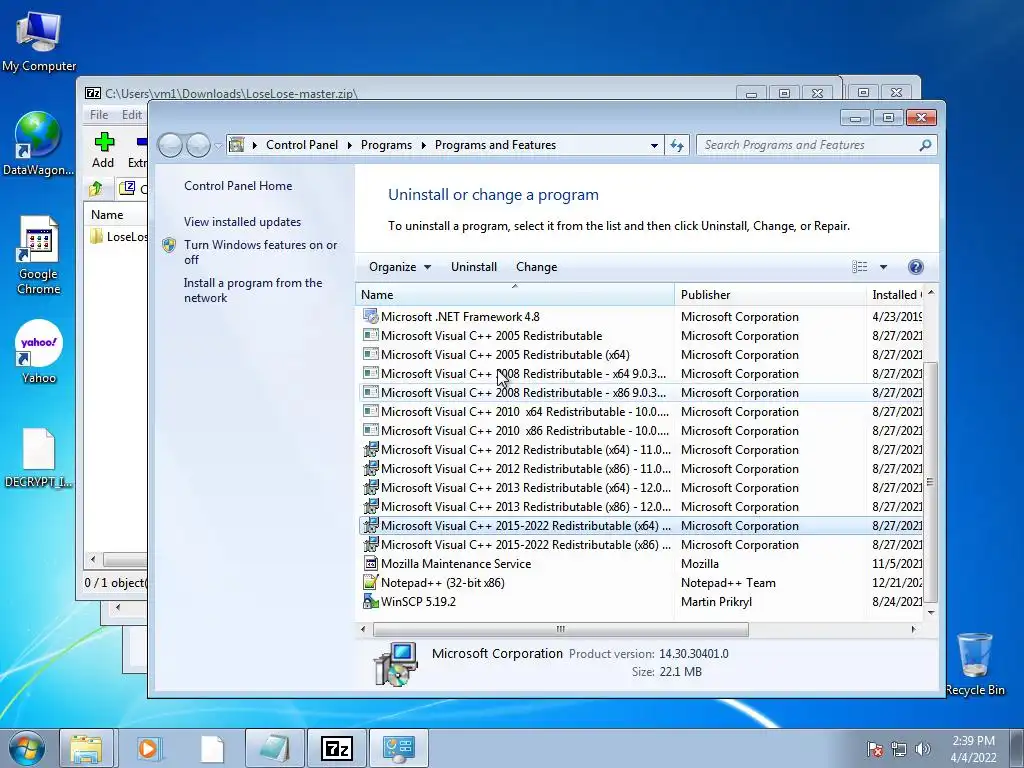Switch to the 7-Zip taskbar icon
This screenshot has width=1024, height=768.
(337, 748)
